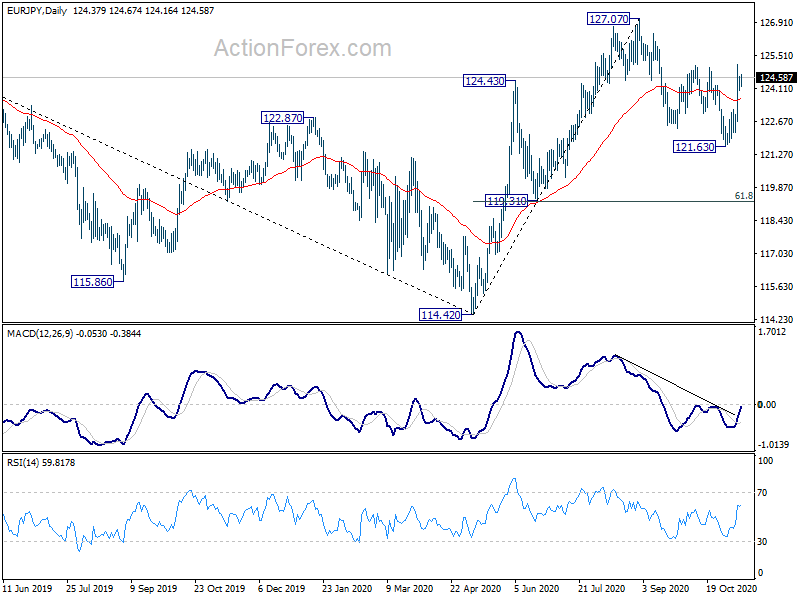Click the current price tag 124.587
800x600 pixels.
pyautogui.click(x=776, y=78)
